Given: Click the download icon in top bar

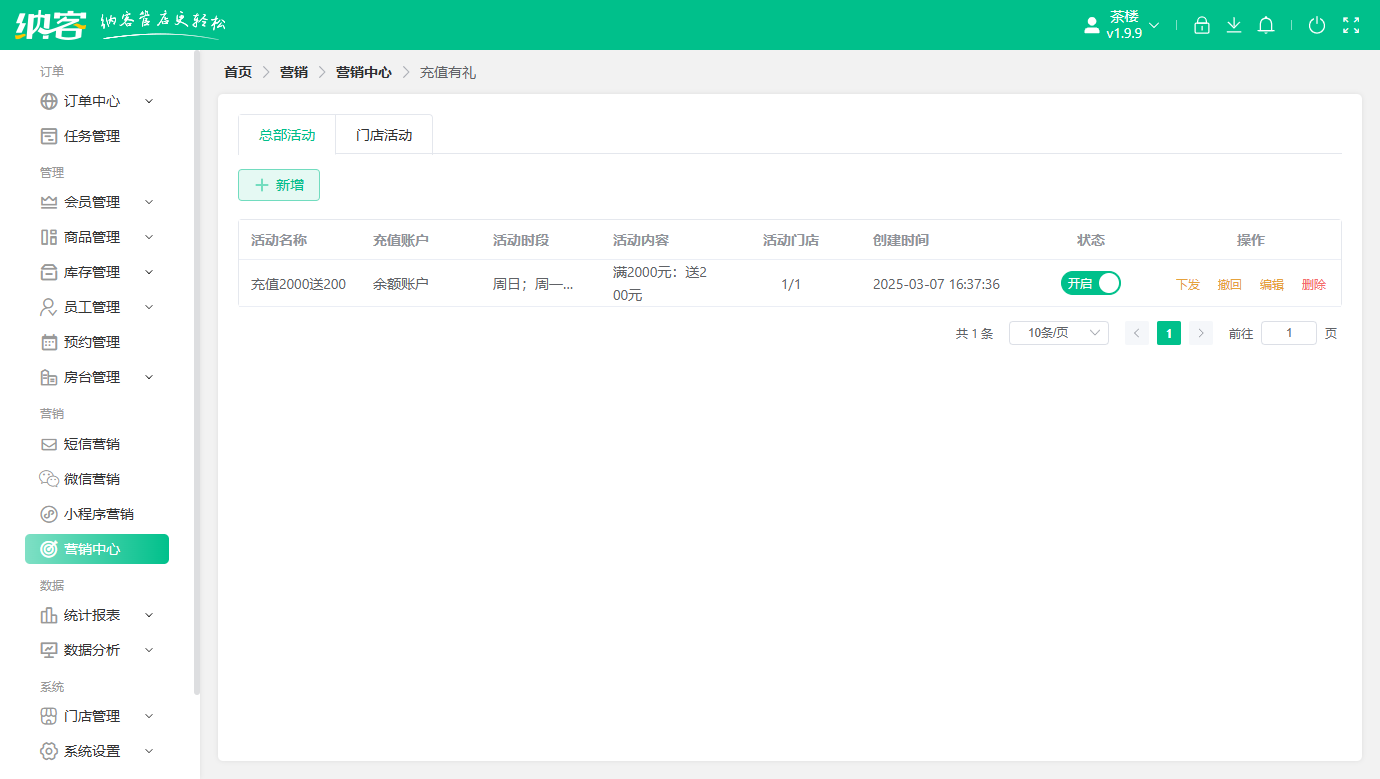Looking at the screenshot, I should [1234, 26].
